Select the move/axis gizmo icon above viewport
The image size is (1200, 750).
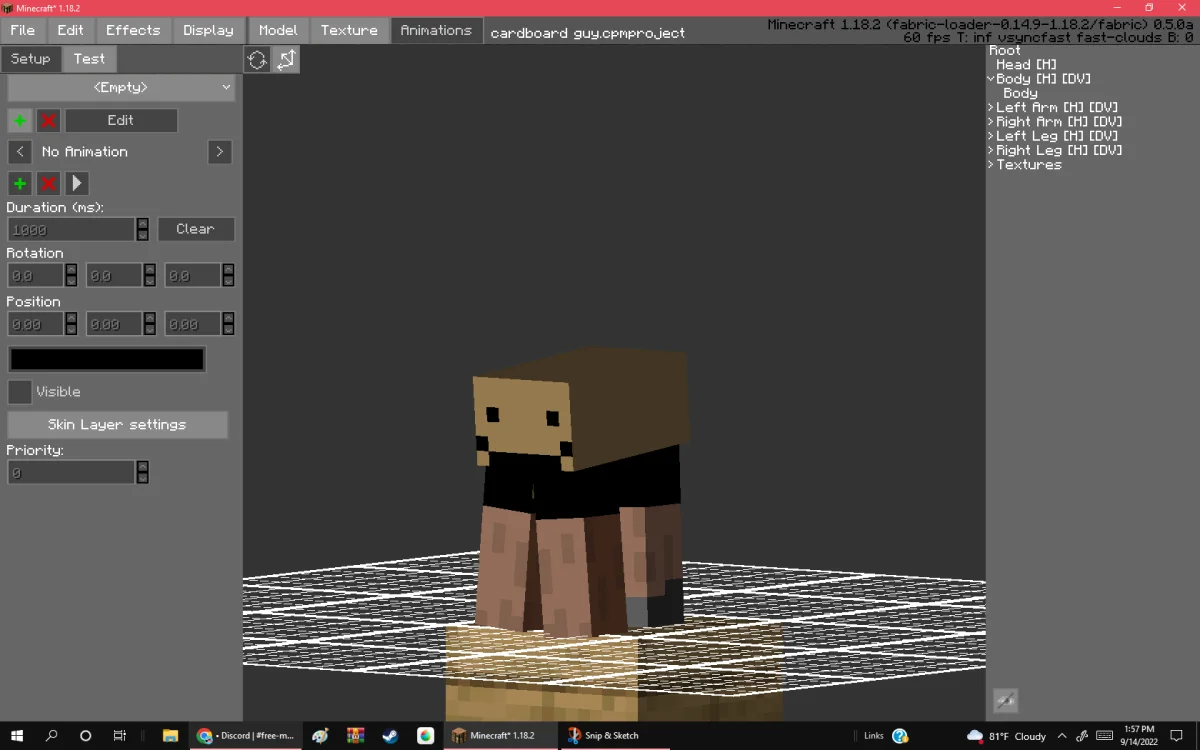286,60
